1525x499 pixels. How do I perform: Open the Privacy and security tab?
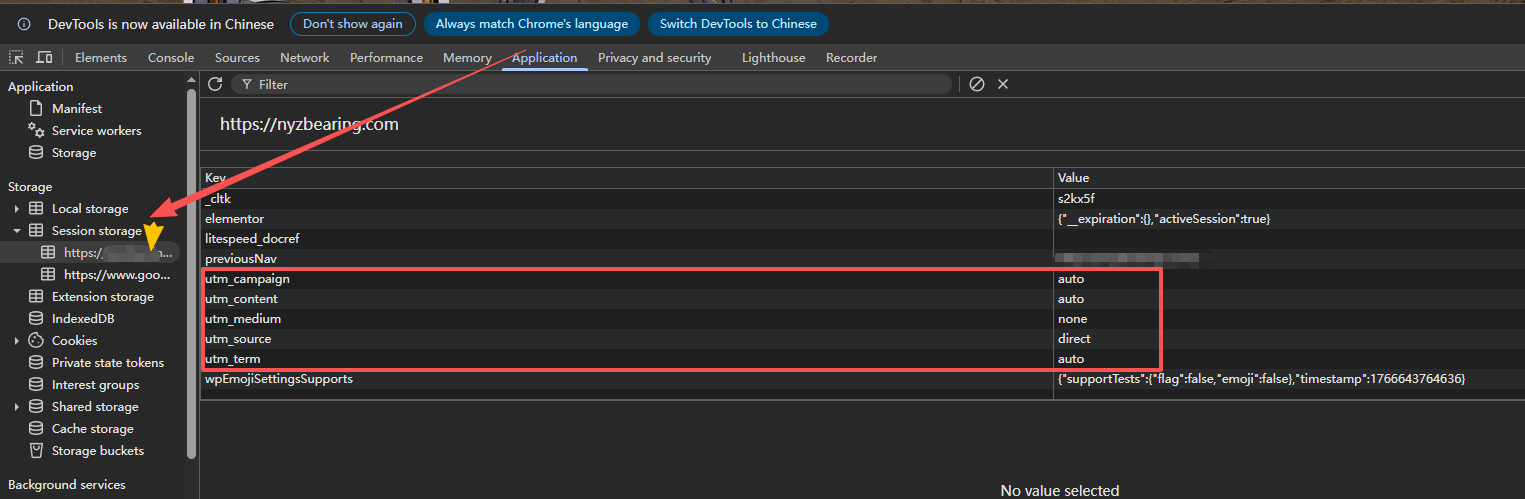(x=654, y=58)
